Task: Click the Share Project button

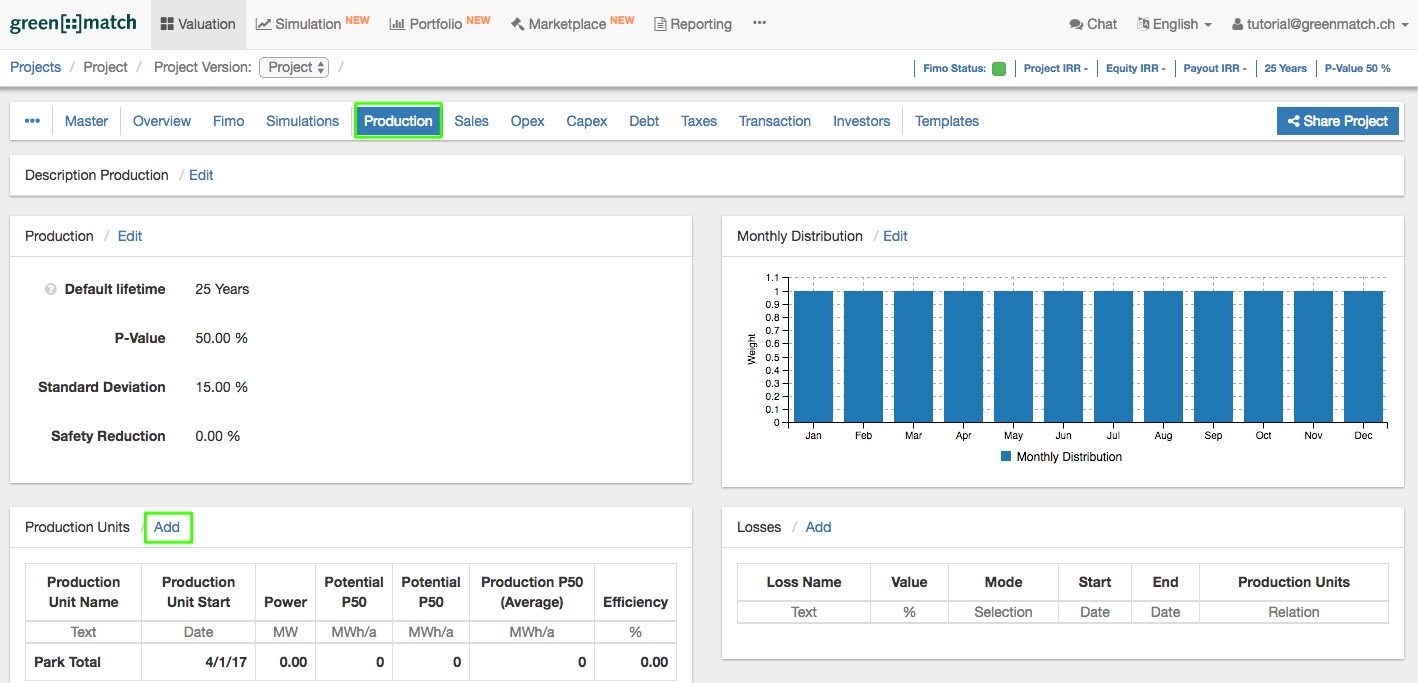Action: click(x=1337, y=121)
